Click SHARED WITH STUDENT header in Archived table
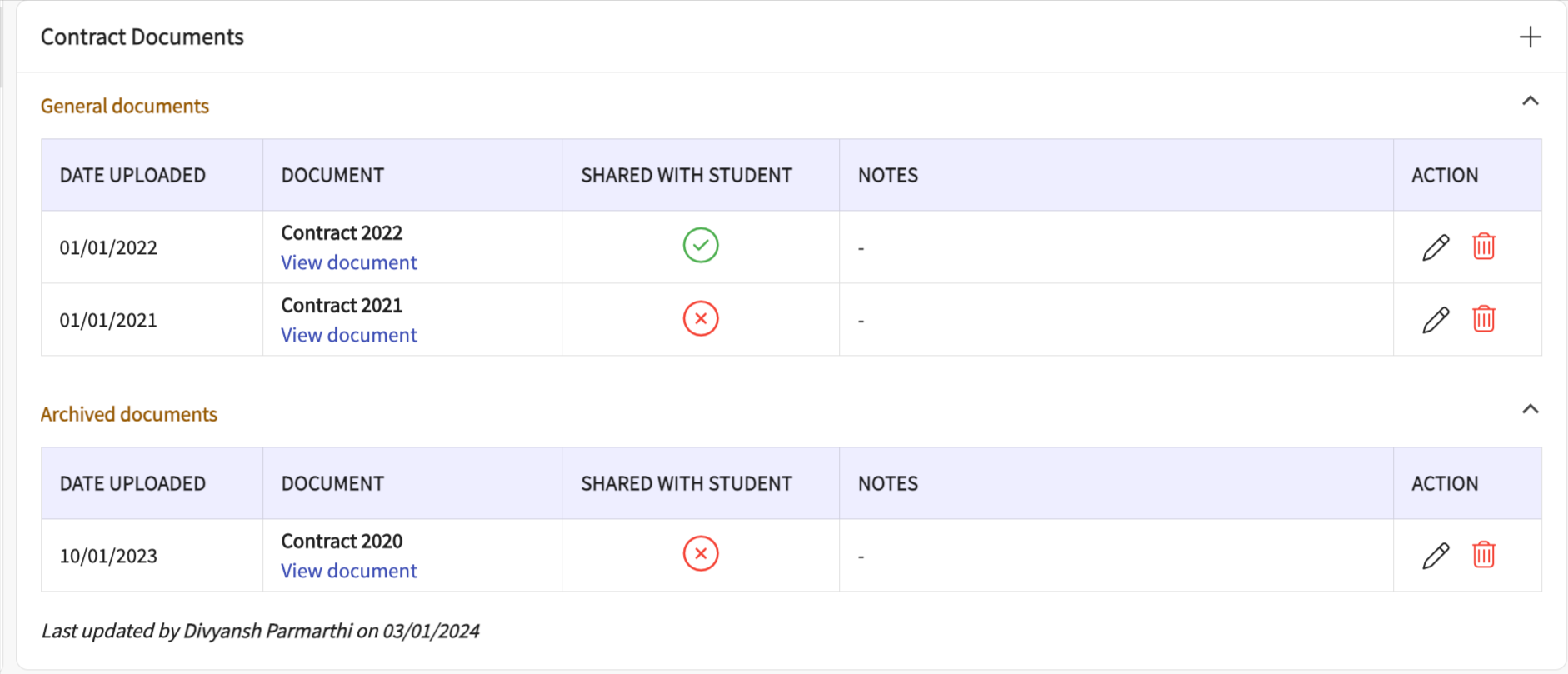Screen dimensions: 1568x674 pos(687,483)
